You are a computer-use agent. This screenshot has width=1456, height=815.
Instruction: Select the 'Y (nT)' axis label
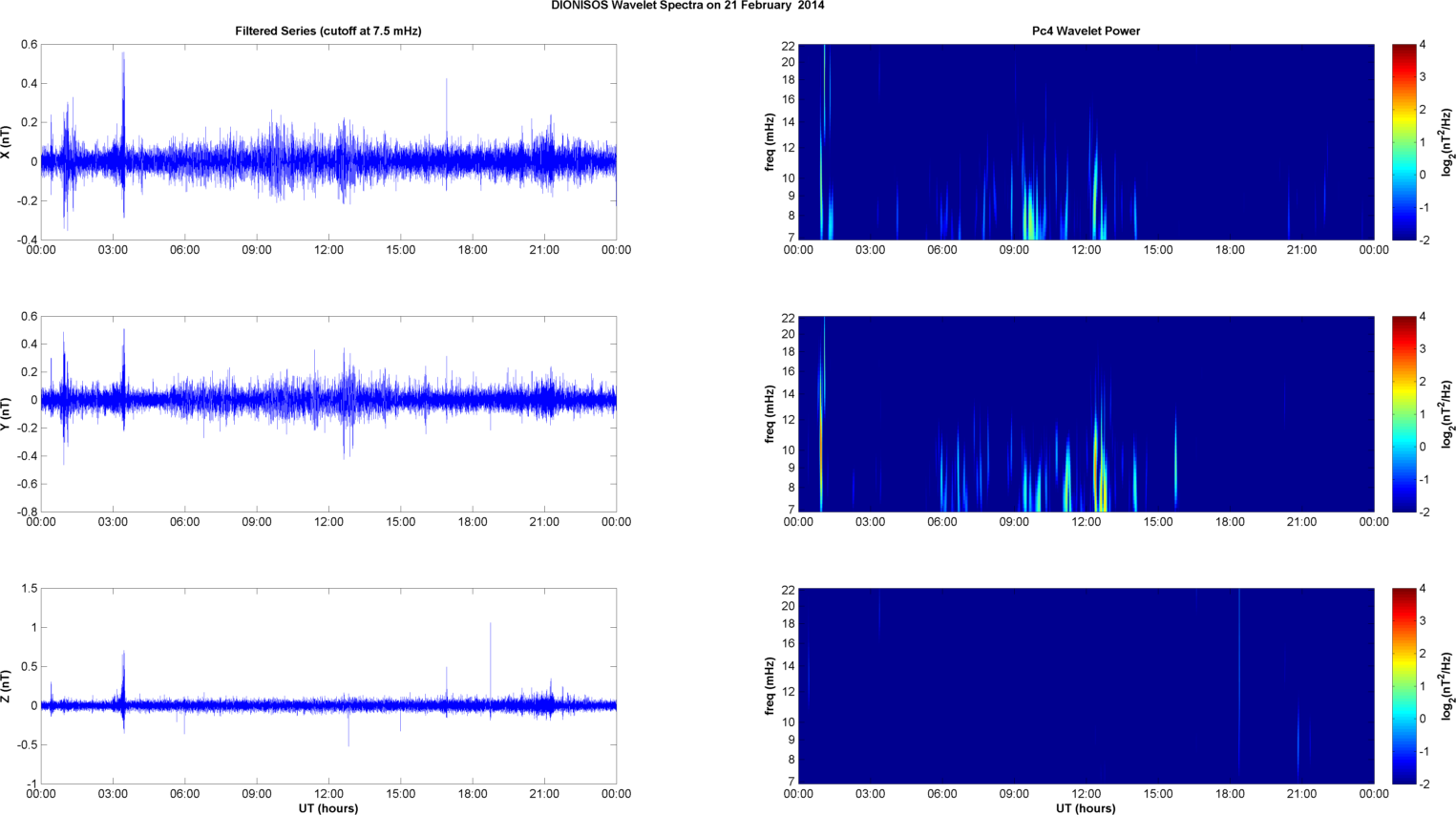tap(7, 414)
